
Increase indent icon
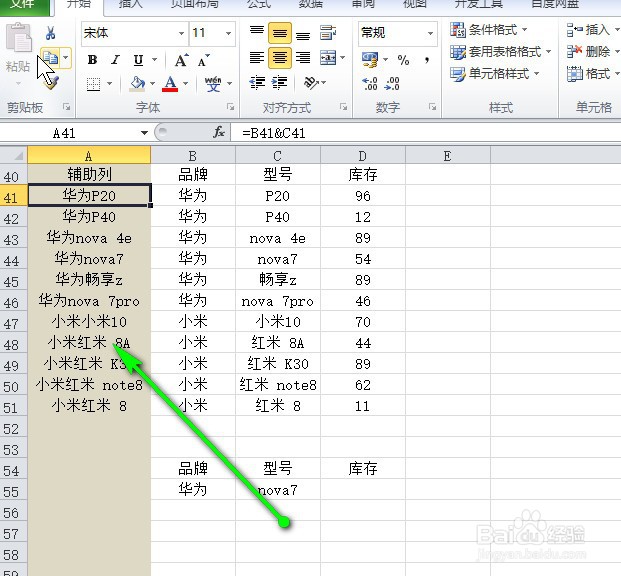280,82
